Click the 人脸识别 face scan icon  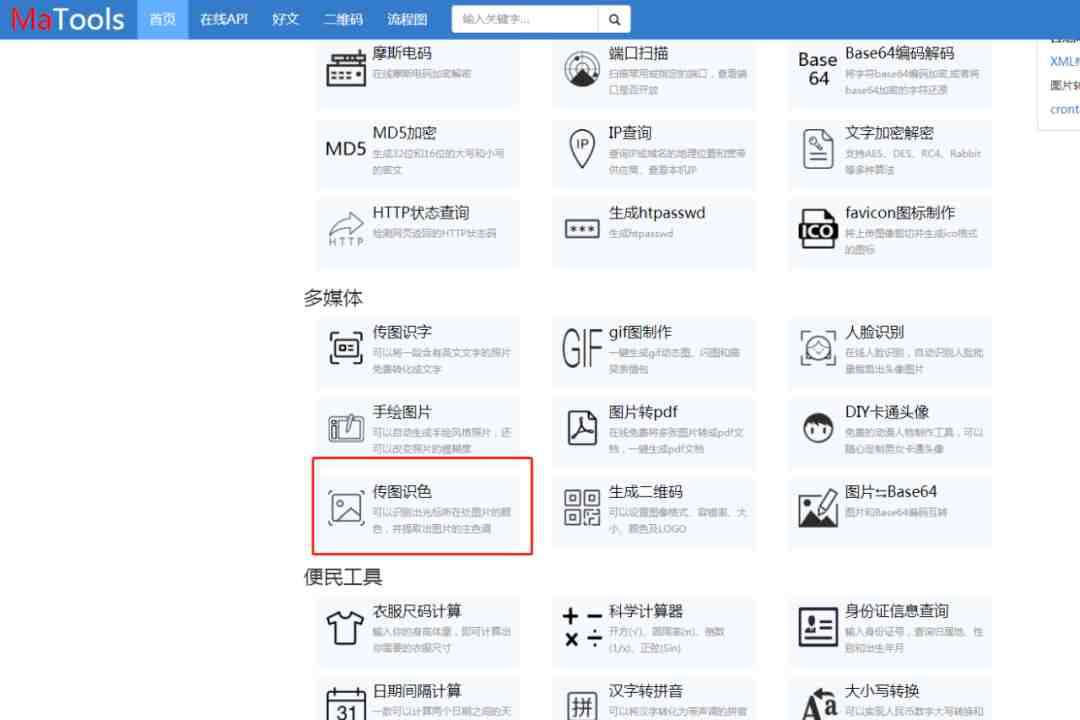tap(818, 348)
